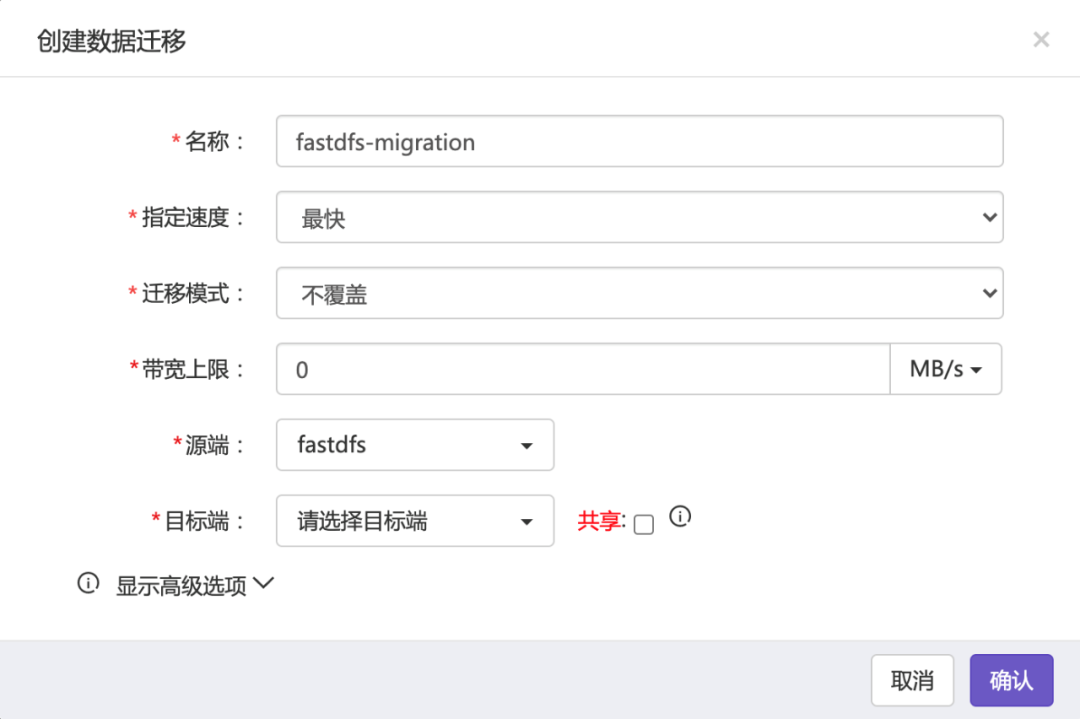Click the info icon beside 共享 checkbox
The width and height of the screenshot is (1080, 719).
(x=680, y=517)
